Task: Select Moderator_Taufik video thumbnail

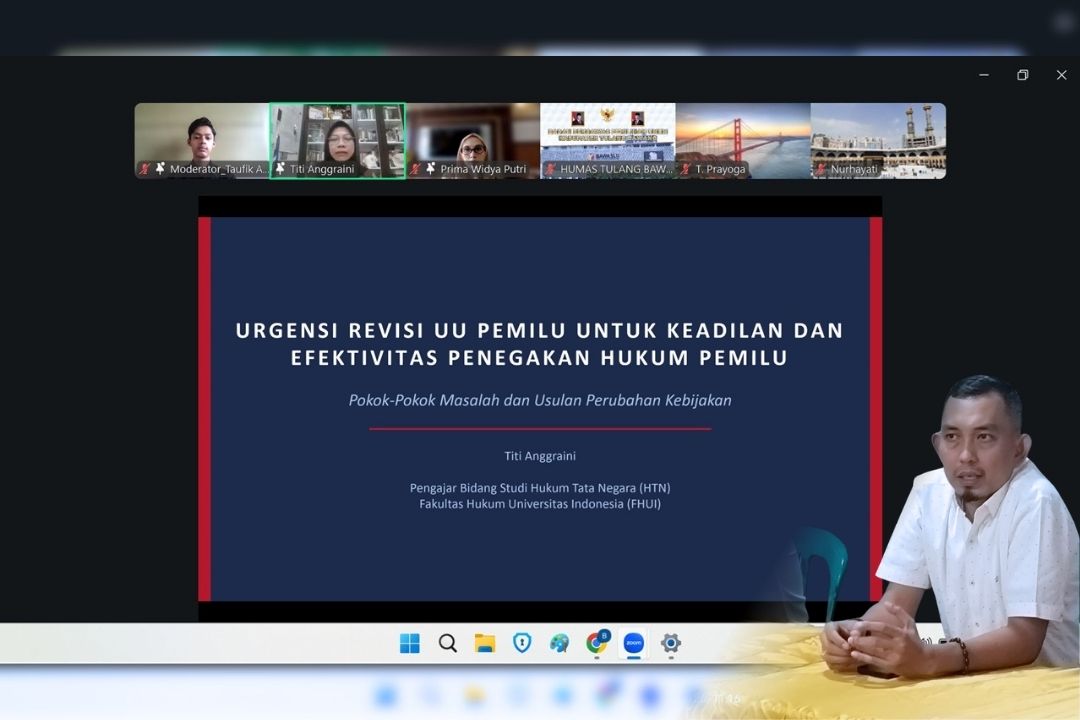Action: pos(202,141)
